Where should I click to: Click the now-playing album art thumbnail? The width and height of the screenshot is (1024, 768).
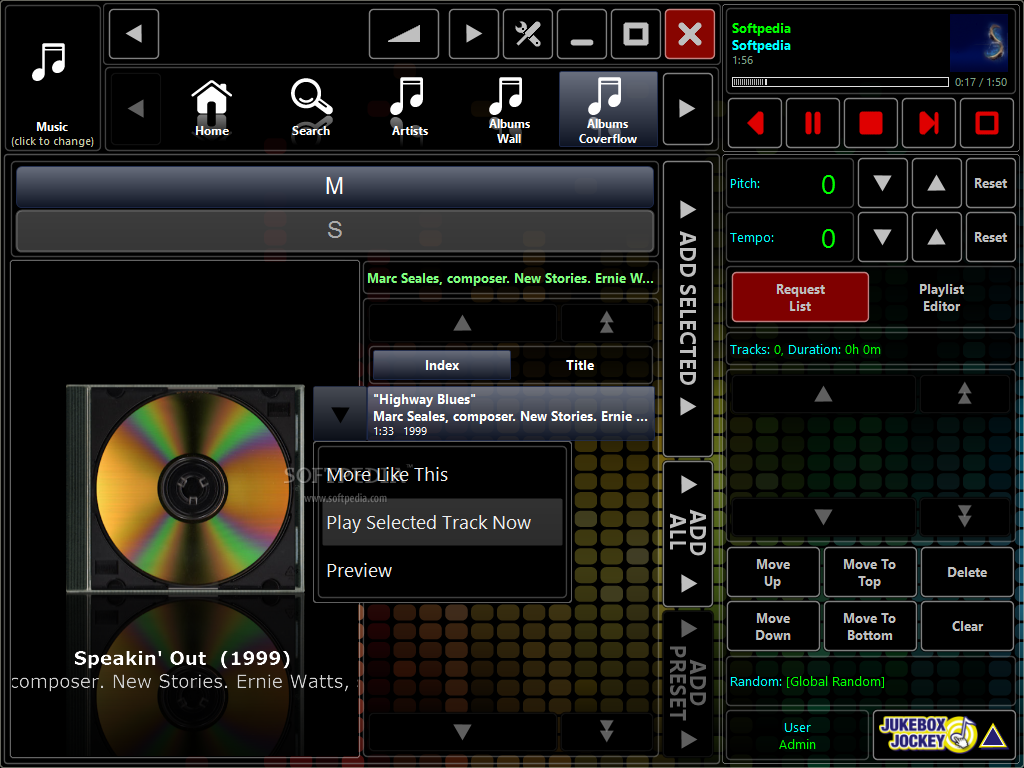[x=979, y=42]
